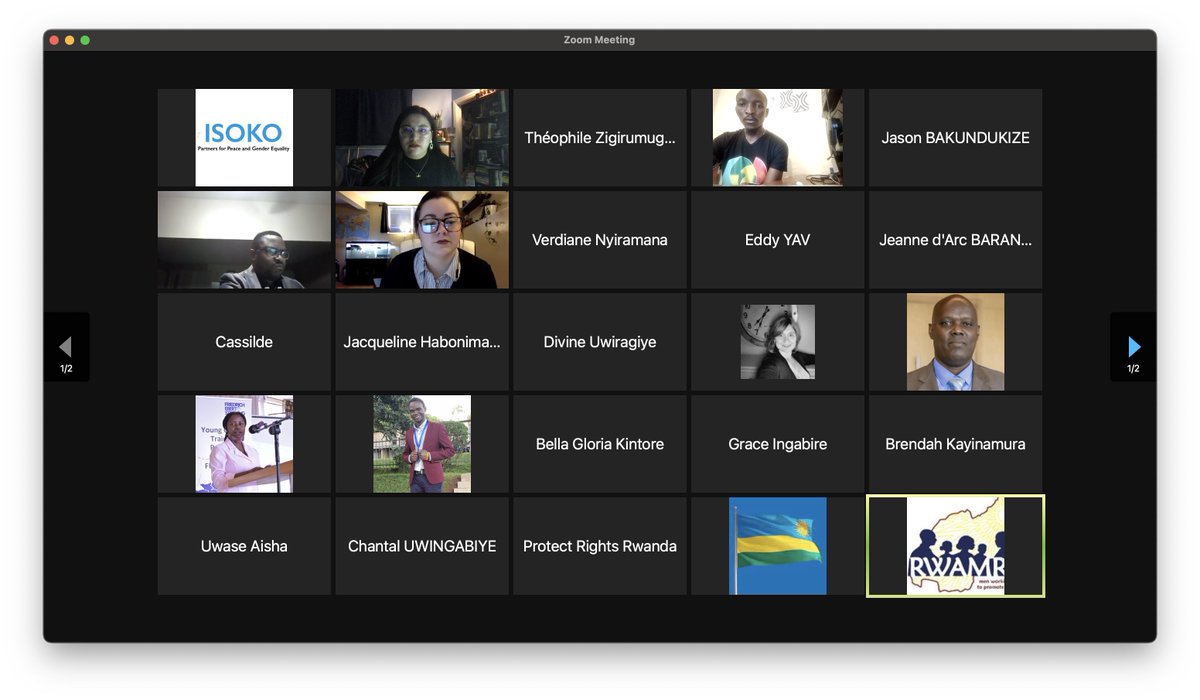1200x700 pixels.
Task: Click Uwase Aisha participant tile
Action: tap(244, 546)
